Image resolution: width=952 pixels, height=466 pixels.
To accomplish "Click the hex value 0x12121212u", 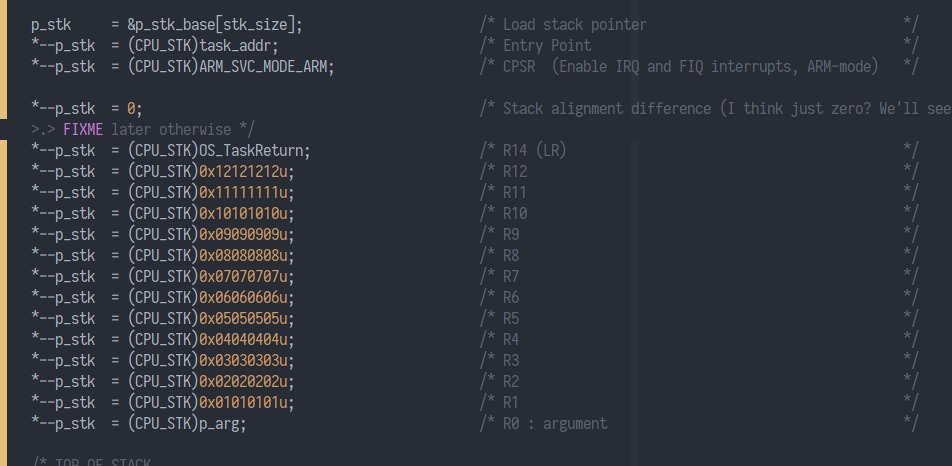I will pyautogui.click(x=245, y=171).
